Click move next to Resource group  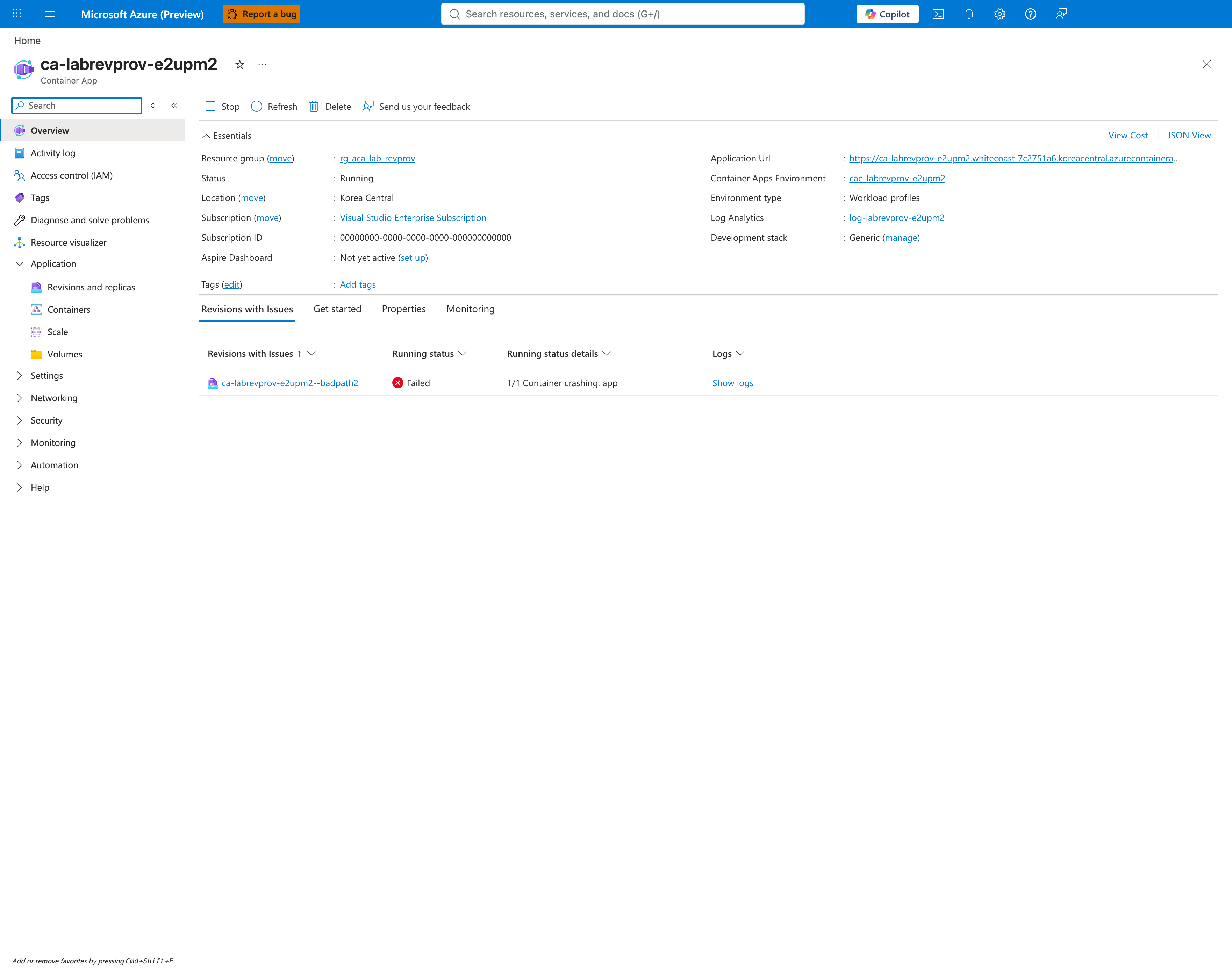point(281,158)
